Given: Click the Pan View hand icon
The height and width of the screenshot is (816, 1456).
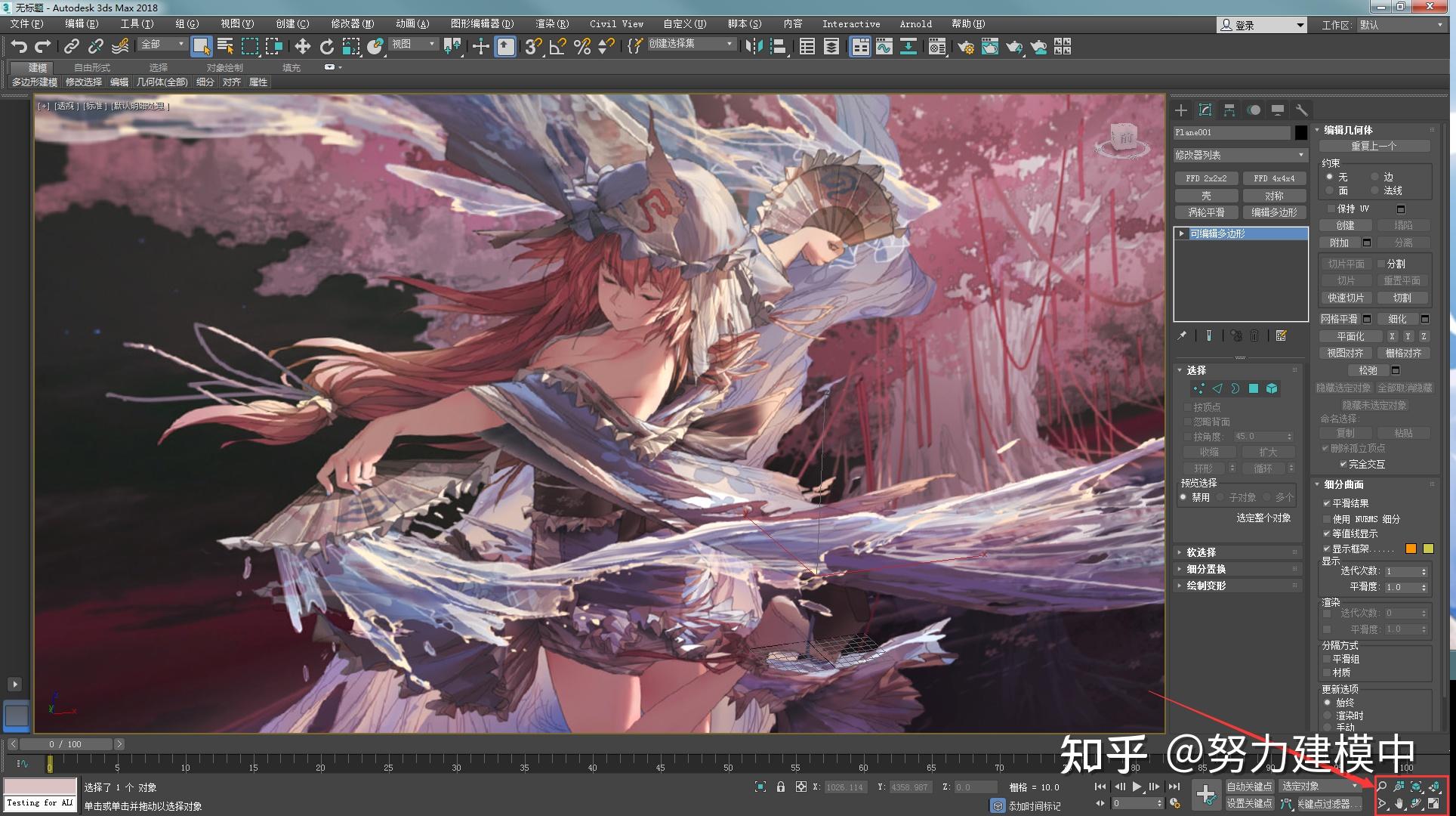Looking at the screenshot, I should 1399,804.
